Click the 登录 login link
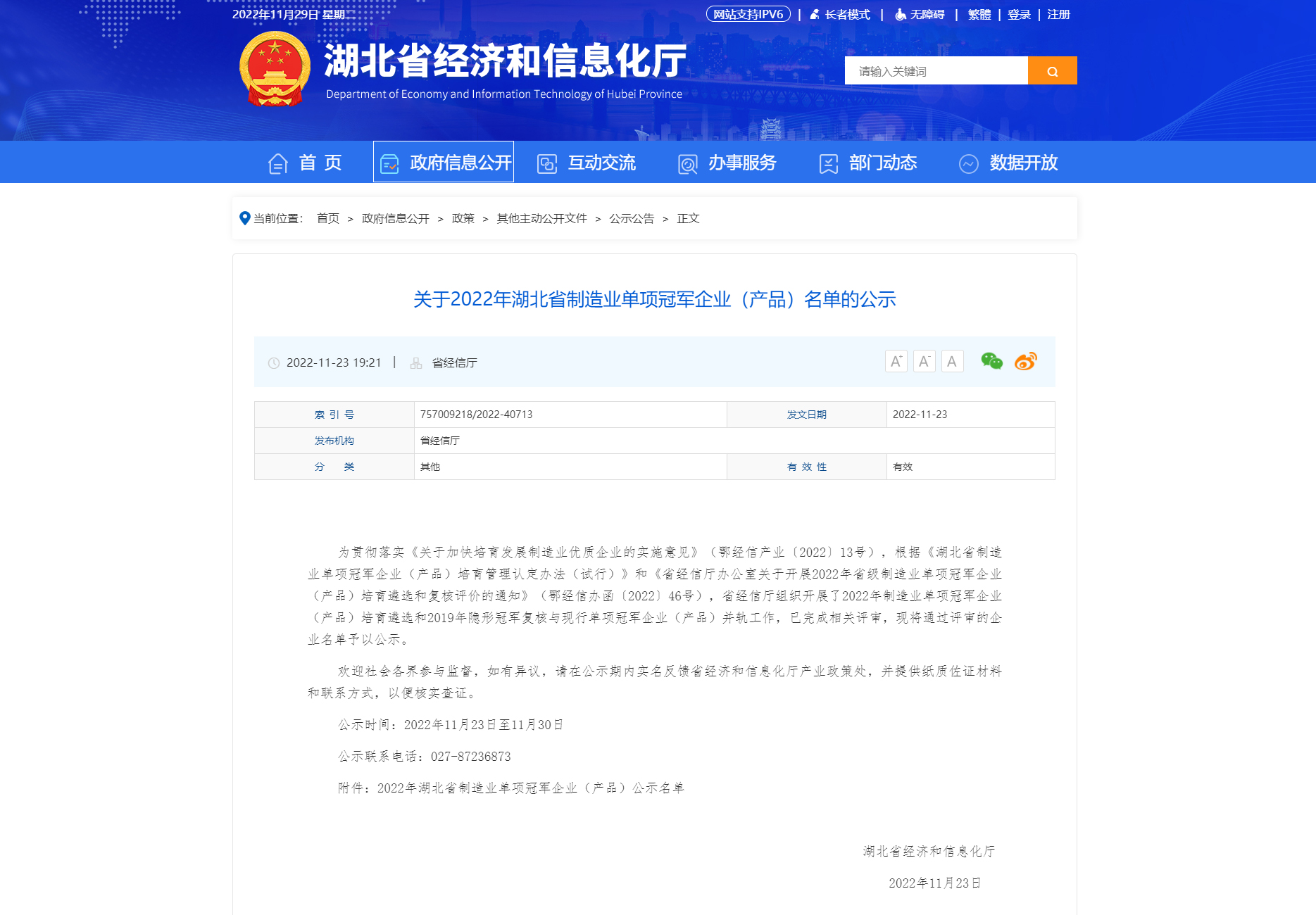This screenshot has height=915, width=1316. tap(1019, 14)
